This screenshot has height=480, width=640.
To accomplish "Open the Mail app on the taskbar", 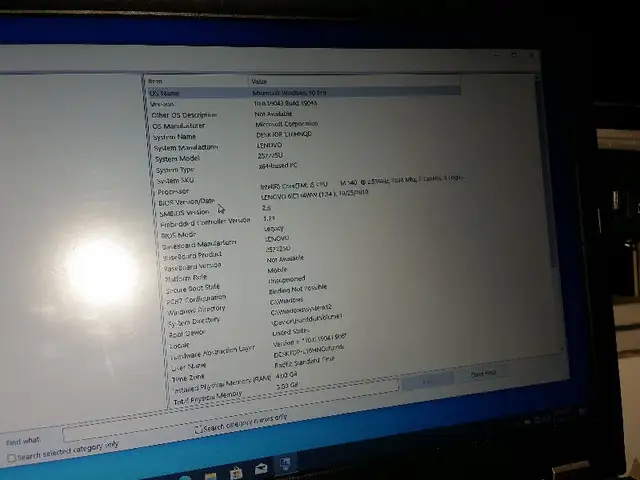I will pyautogui.click(x=261, y=468).
